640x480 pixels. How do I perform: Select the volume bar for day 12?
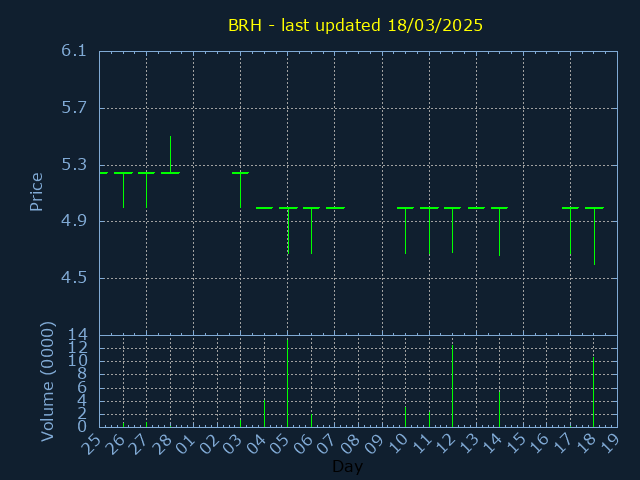pyautogui.click(x=452, y=386)
